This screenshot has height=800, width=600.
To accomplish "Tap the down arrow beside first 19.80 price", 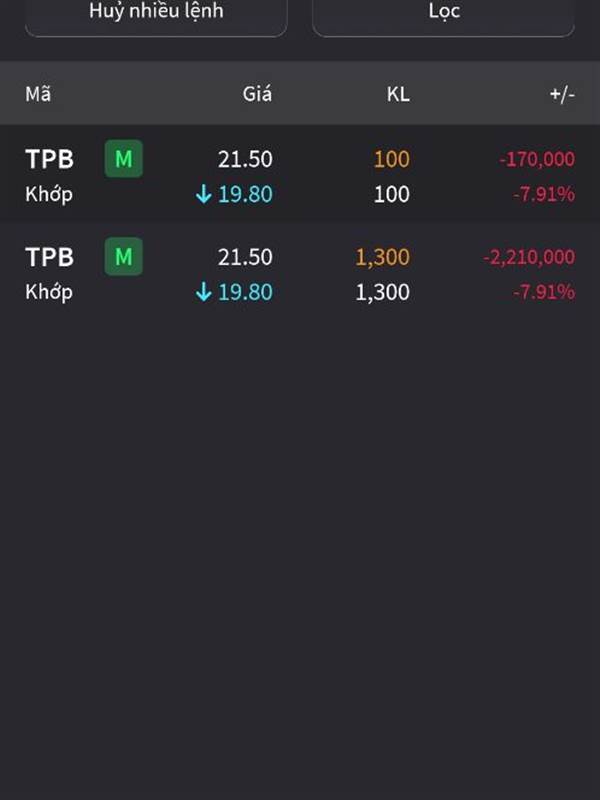I will click(204, 194).
